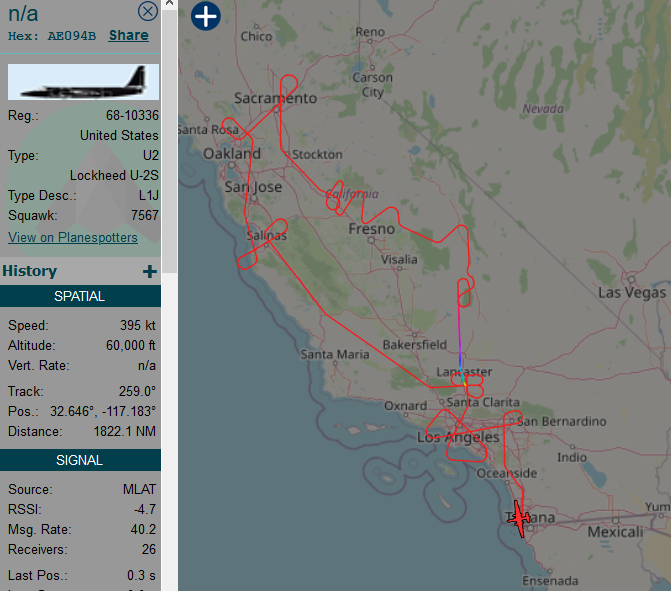Image resolution: width=671 pixels, height=591 pixels.
Task: Click the altitude value 60,000 ft
Action: click(x=131, y=346)
